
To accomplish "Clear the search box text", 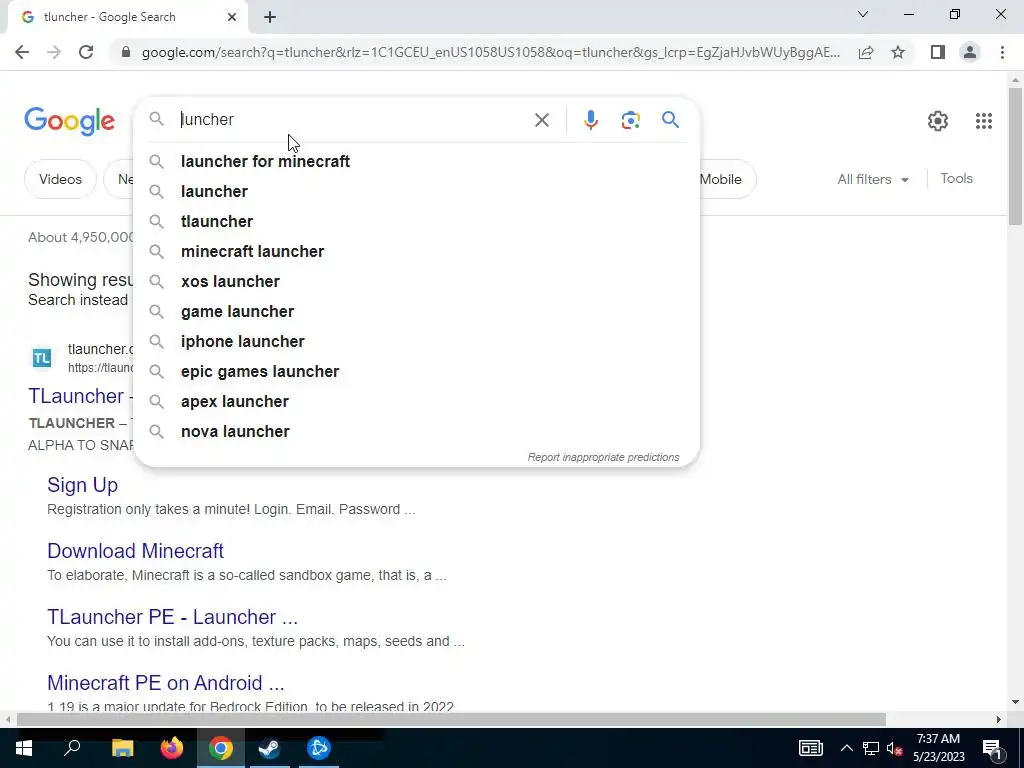I will [541, 120].
